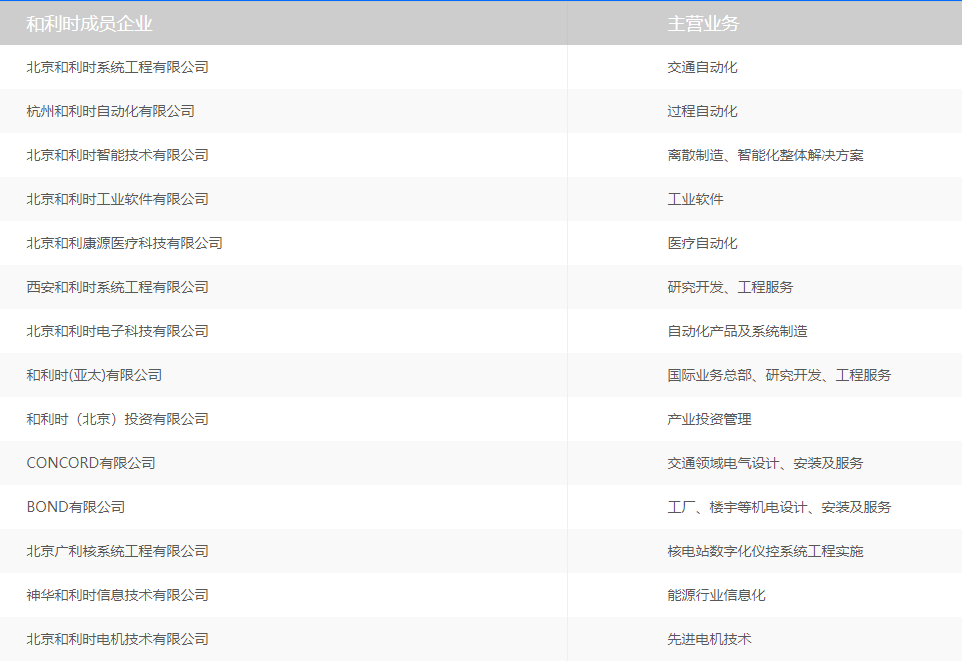This screenshot has height=661, width=962.
Task: Click 北京和利时智能技术有限公司 entry
Action: coord(117,155)
